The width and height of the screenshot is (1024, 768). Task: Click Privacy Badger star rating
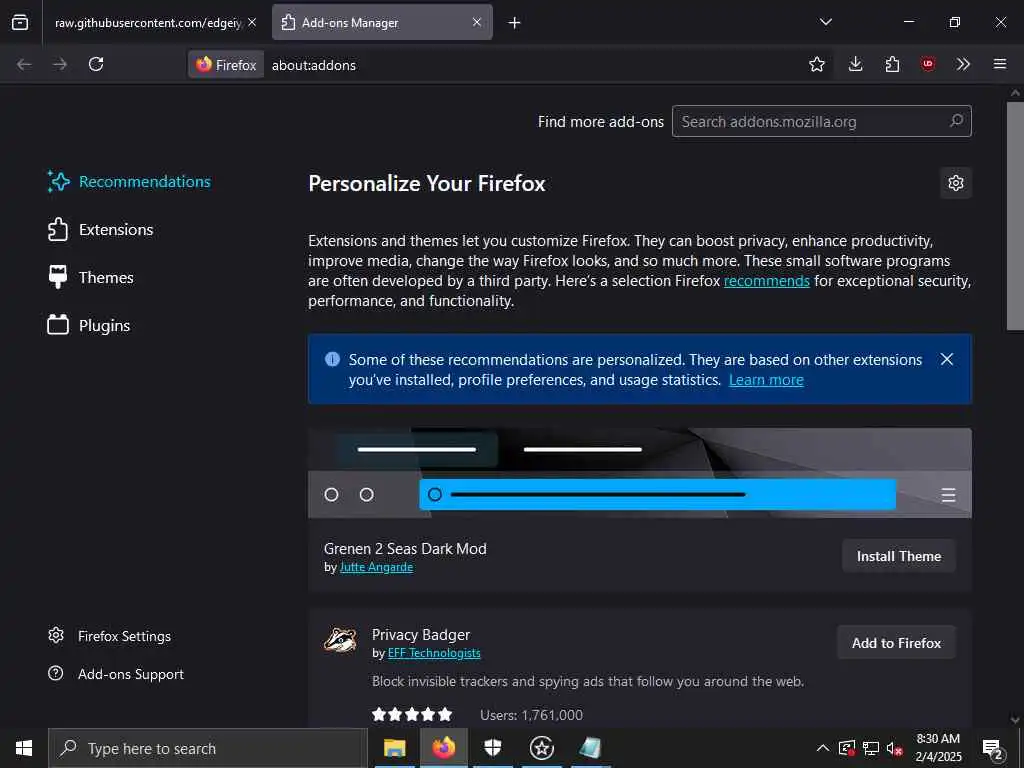412,714
